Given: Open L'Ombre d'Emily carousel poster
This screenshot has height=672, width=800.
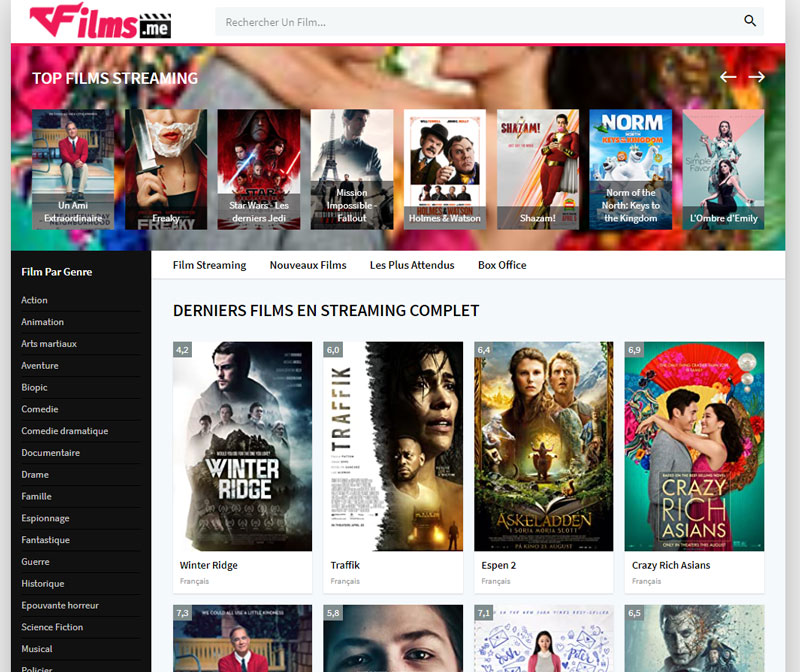Looking at the screenshot, I should coord(723,169).
